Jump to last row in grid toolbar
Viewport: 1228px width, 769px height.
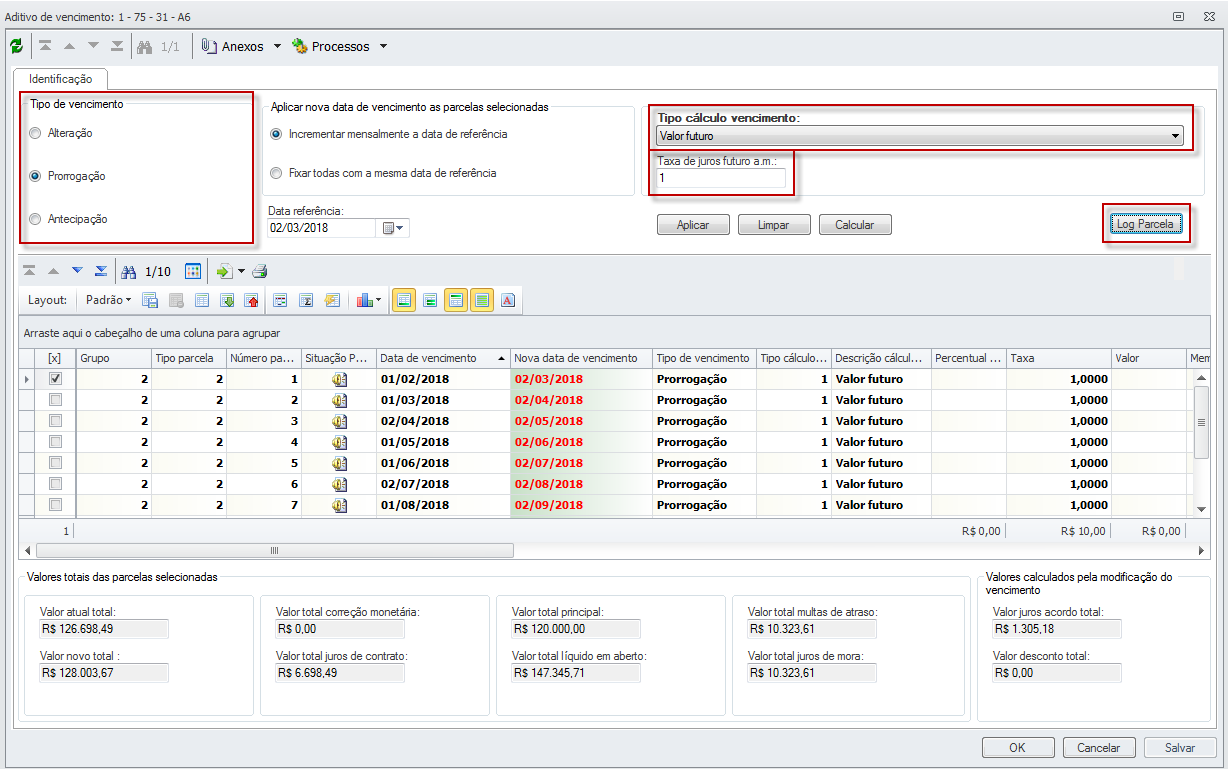tap(101, 271)
